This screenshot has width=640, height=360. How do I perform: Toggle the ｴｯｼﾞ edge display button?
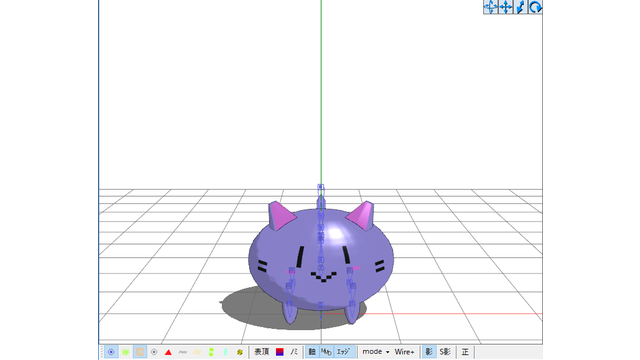point(344,352)
